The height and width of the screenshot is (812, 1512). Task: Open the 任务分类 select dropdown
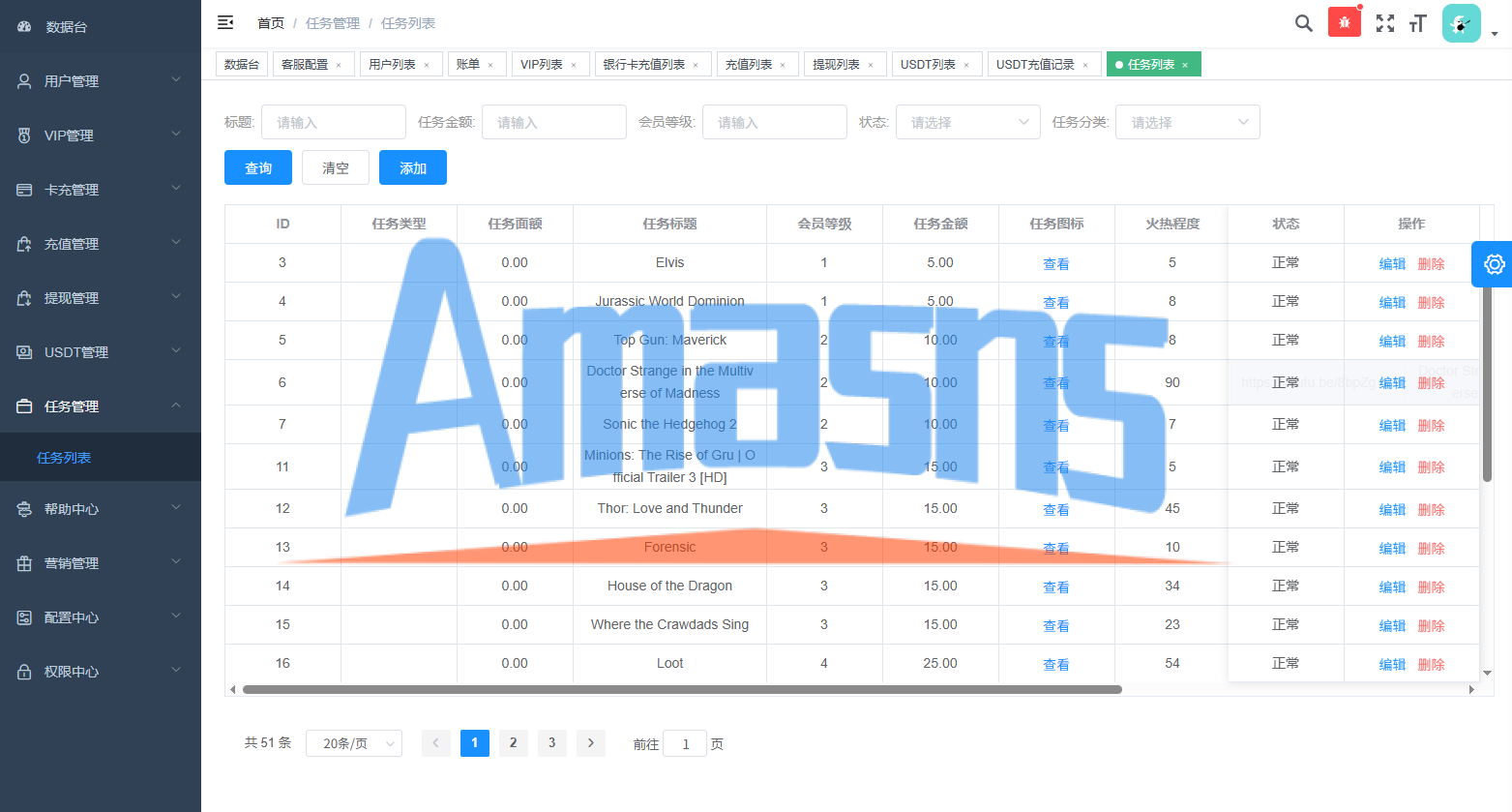(x=1189, y=122)
